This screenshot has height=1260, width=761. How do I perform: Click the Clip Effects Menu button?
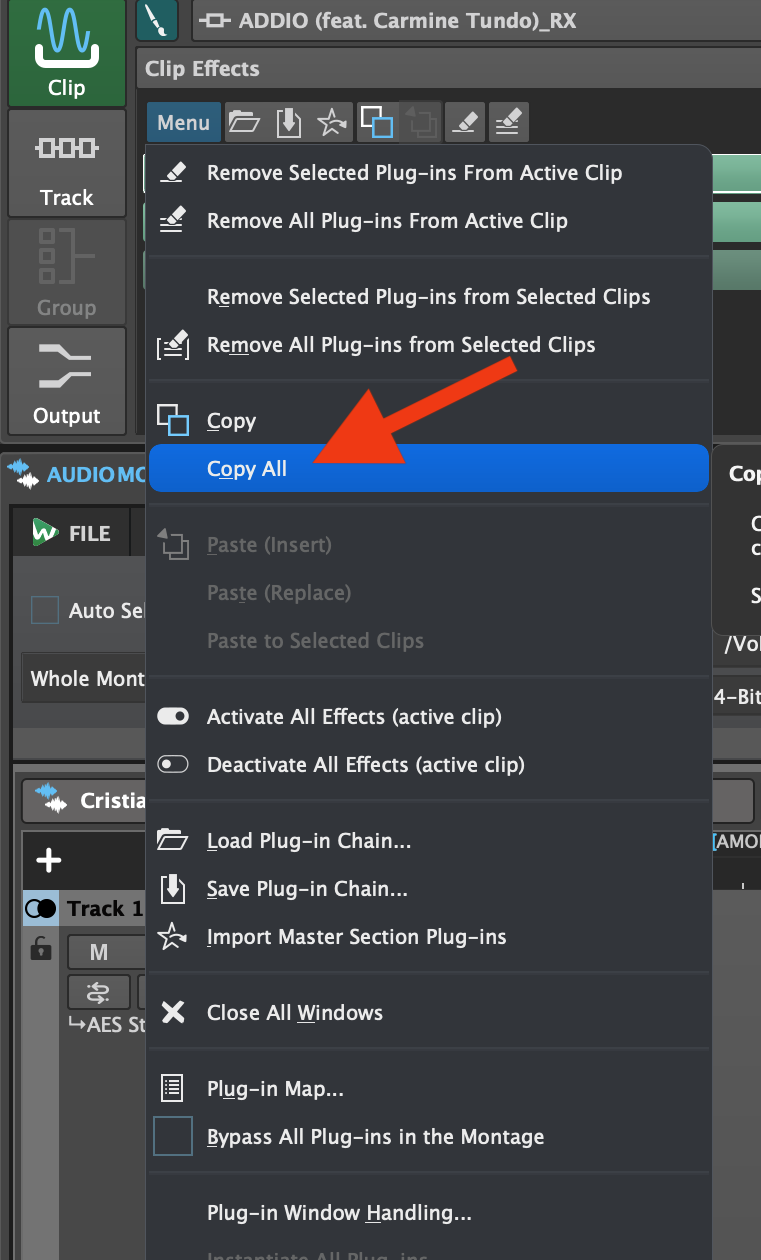[183, 123]
